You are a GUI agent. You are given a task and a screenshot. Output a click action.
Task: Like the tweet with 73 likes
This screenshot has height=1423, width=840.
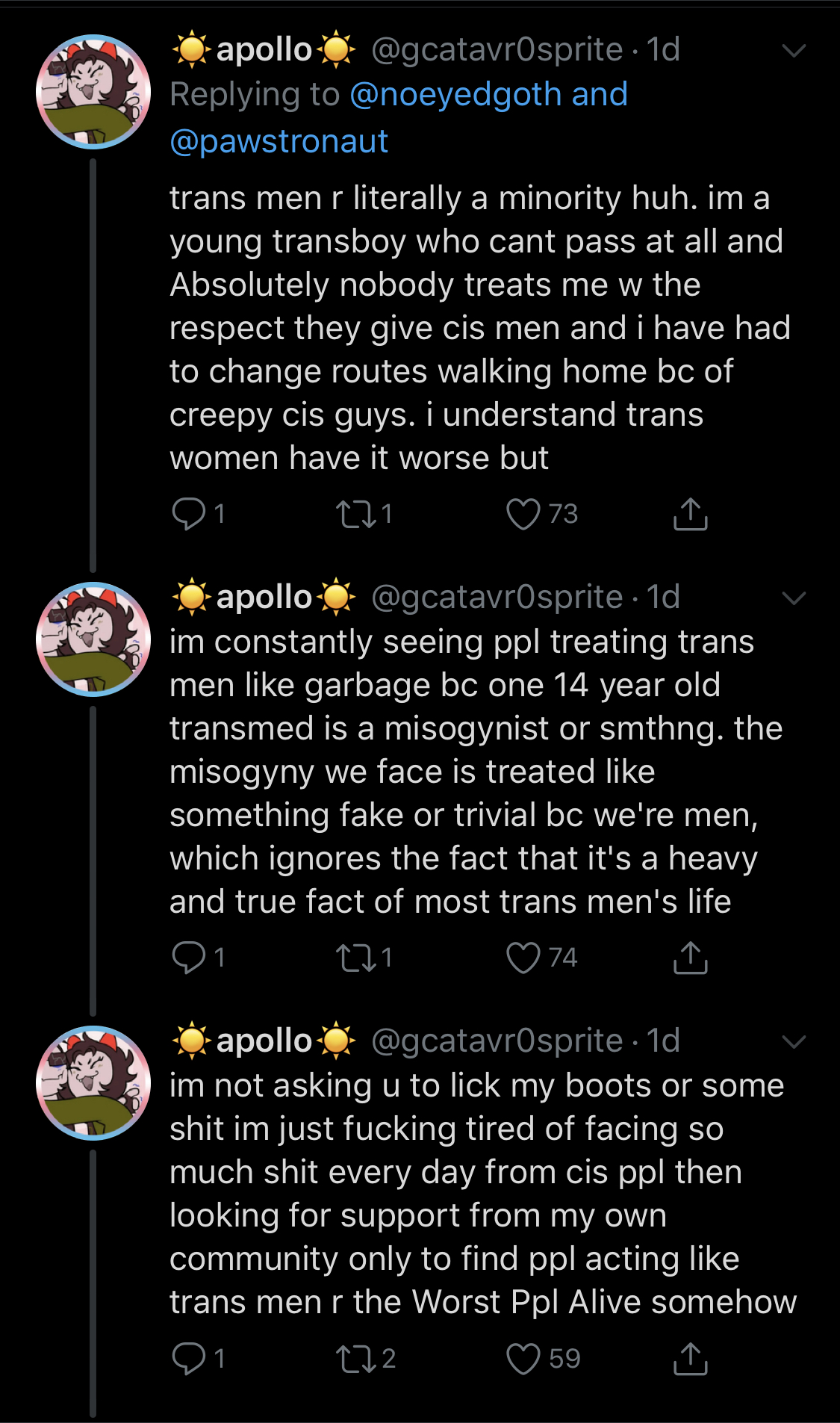coord(523,514)
